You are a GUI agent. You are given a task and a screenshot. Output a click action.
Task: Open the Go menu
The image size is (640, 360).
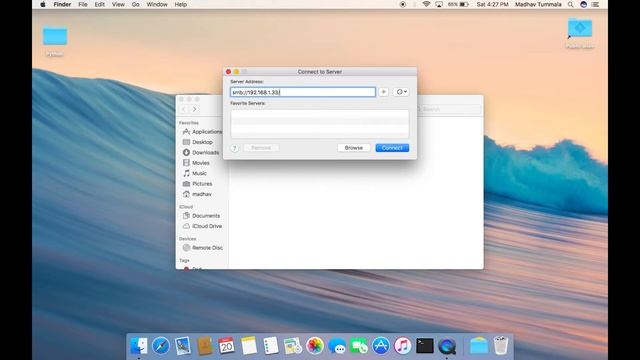coord(136,4)
